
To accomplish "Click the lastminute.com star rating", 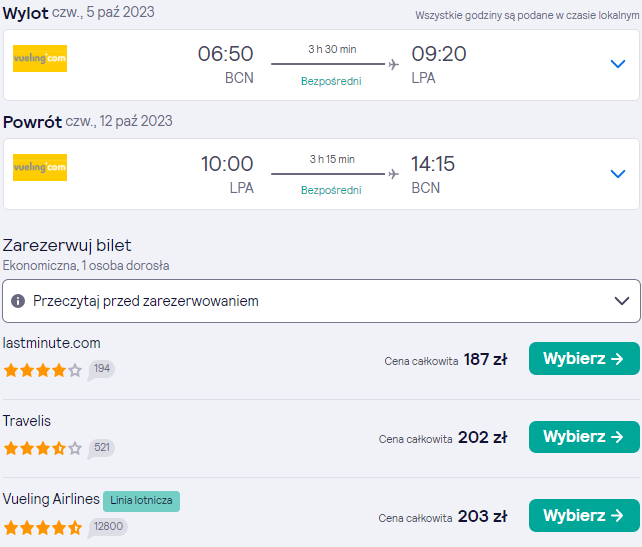I will [x=43, y=371].
